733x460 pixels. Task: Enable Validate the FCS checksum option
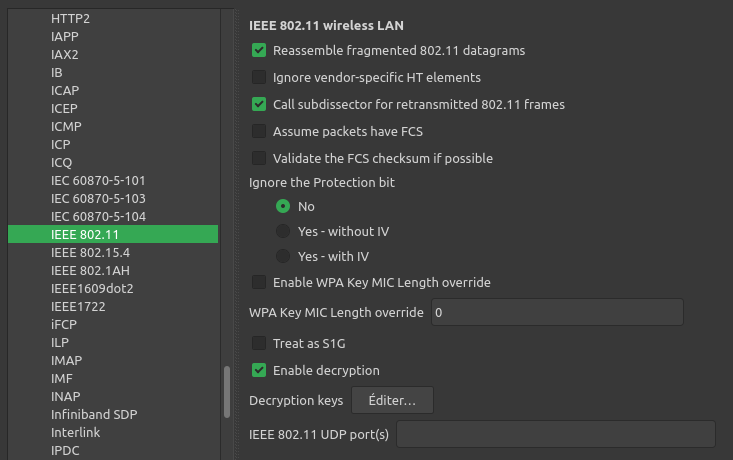click(259, 158)
